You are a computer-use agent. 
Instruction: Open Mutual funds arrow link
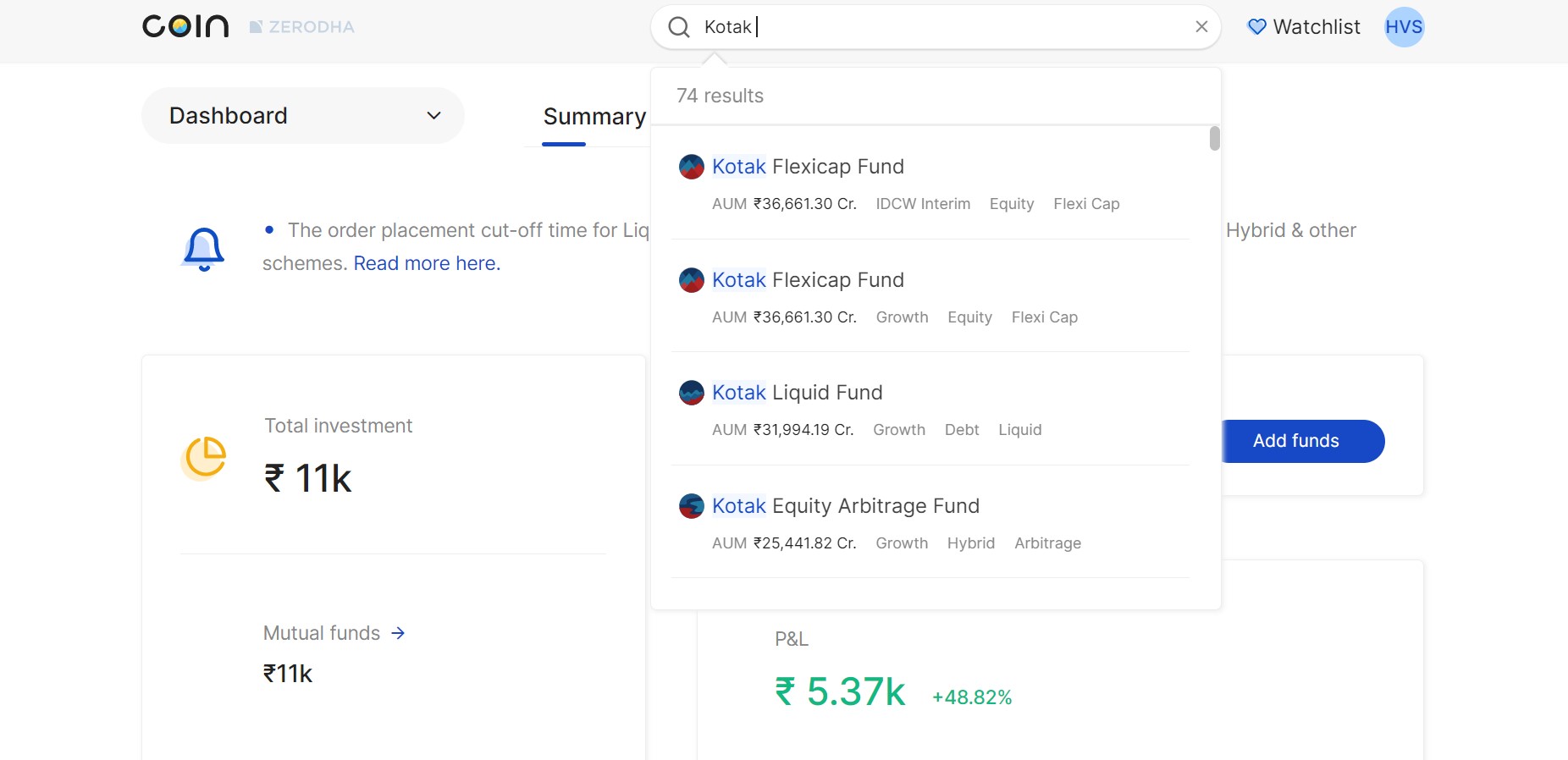coord(334,633)
